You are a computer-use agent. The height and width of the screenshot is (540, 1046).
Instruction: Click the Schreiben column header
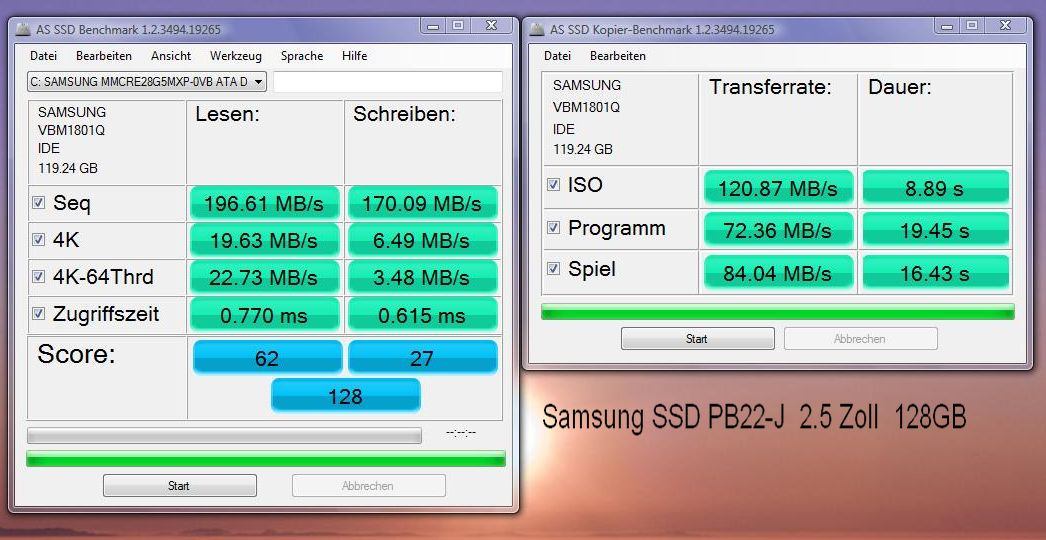(404, 114)
